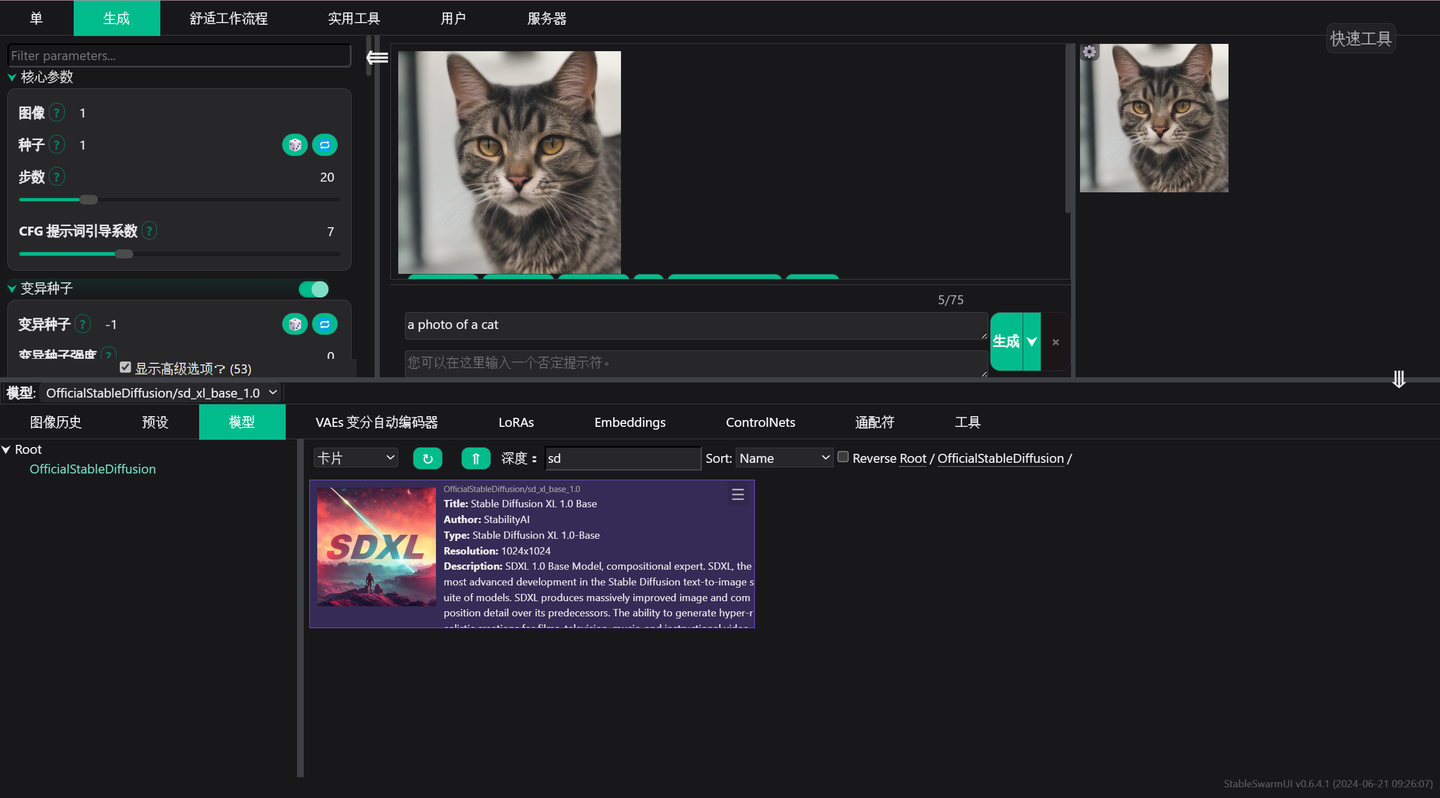Open the Embeddings tab
This screenshot has width=1440, height=798.
click(x=630, y=422)
